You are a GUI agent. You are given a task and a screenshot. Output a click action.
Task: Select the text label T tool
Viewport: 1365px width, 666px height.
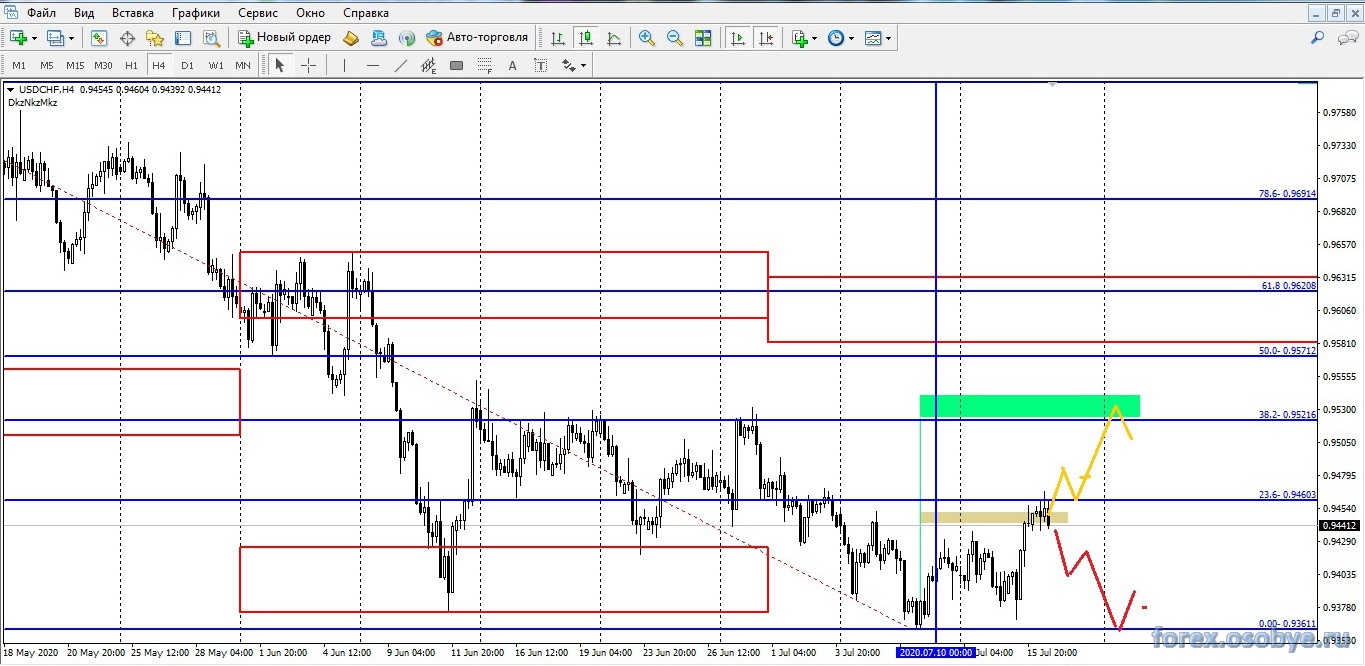tap(541, 65)
